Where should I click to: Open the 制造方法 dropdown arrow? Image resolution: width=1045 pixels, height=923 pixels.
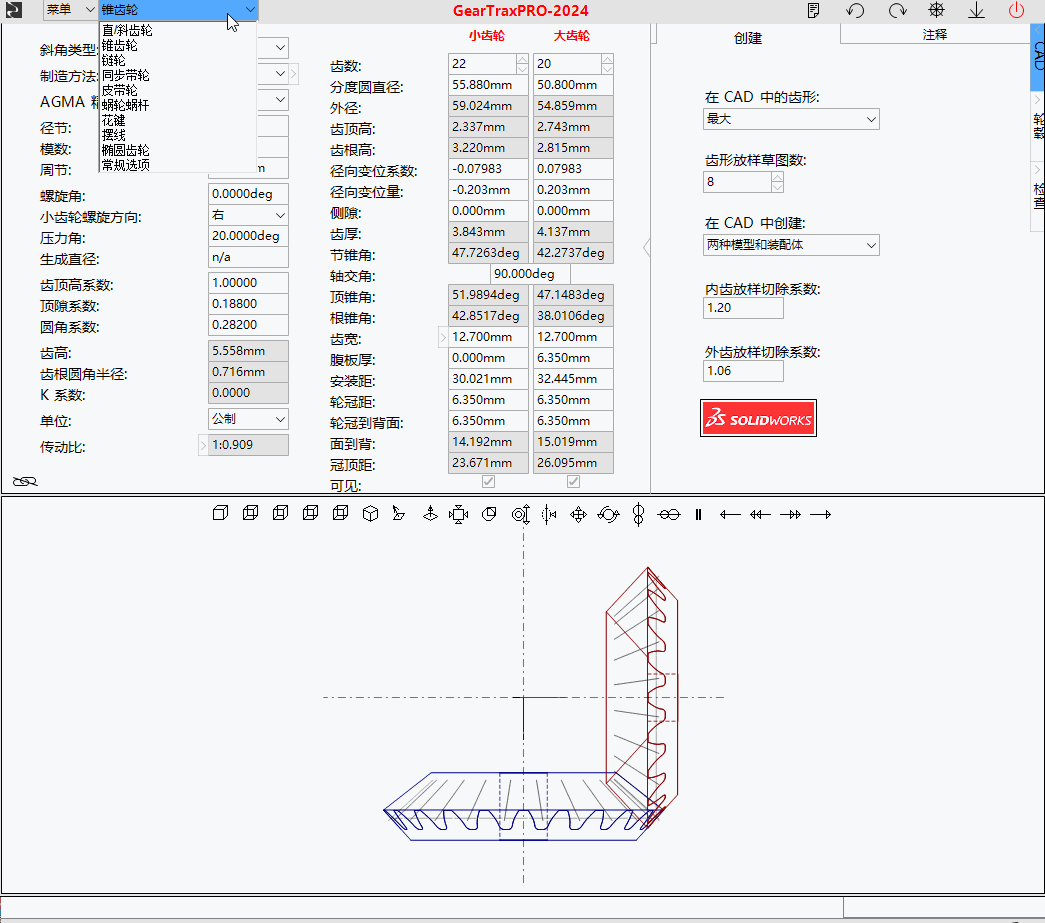pyautogui.click(x=281, y=73)
